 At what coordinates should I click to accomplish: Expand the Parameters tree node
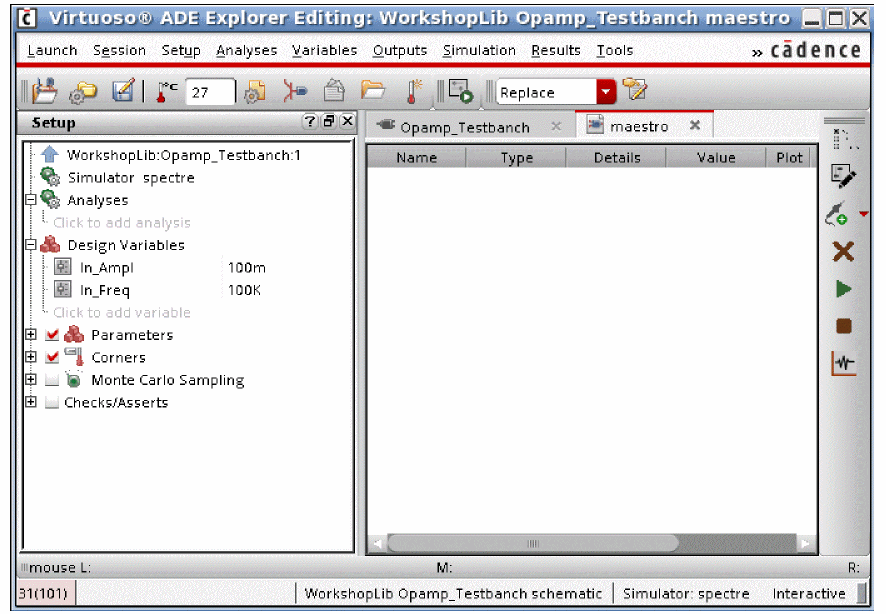pos(31,334)
